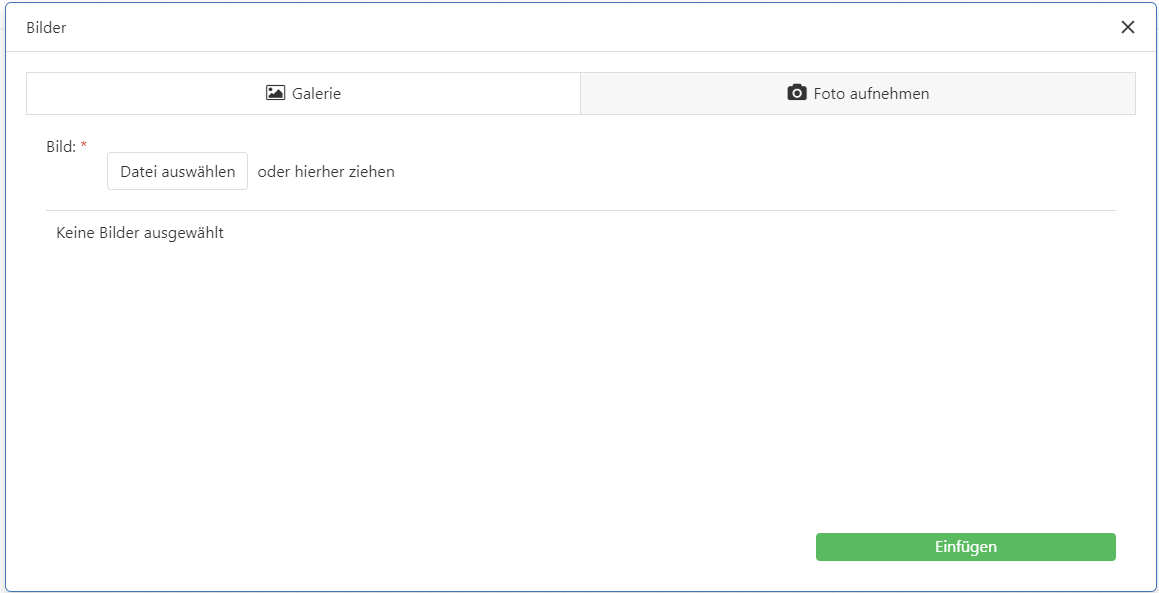Click the word 'Galerie' in the tab
Screen dimensions: 1159x593
pos(316,94)
